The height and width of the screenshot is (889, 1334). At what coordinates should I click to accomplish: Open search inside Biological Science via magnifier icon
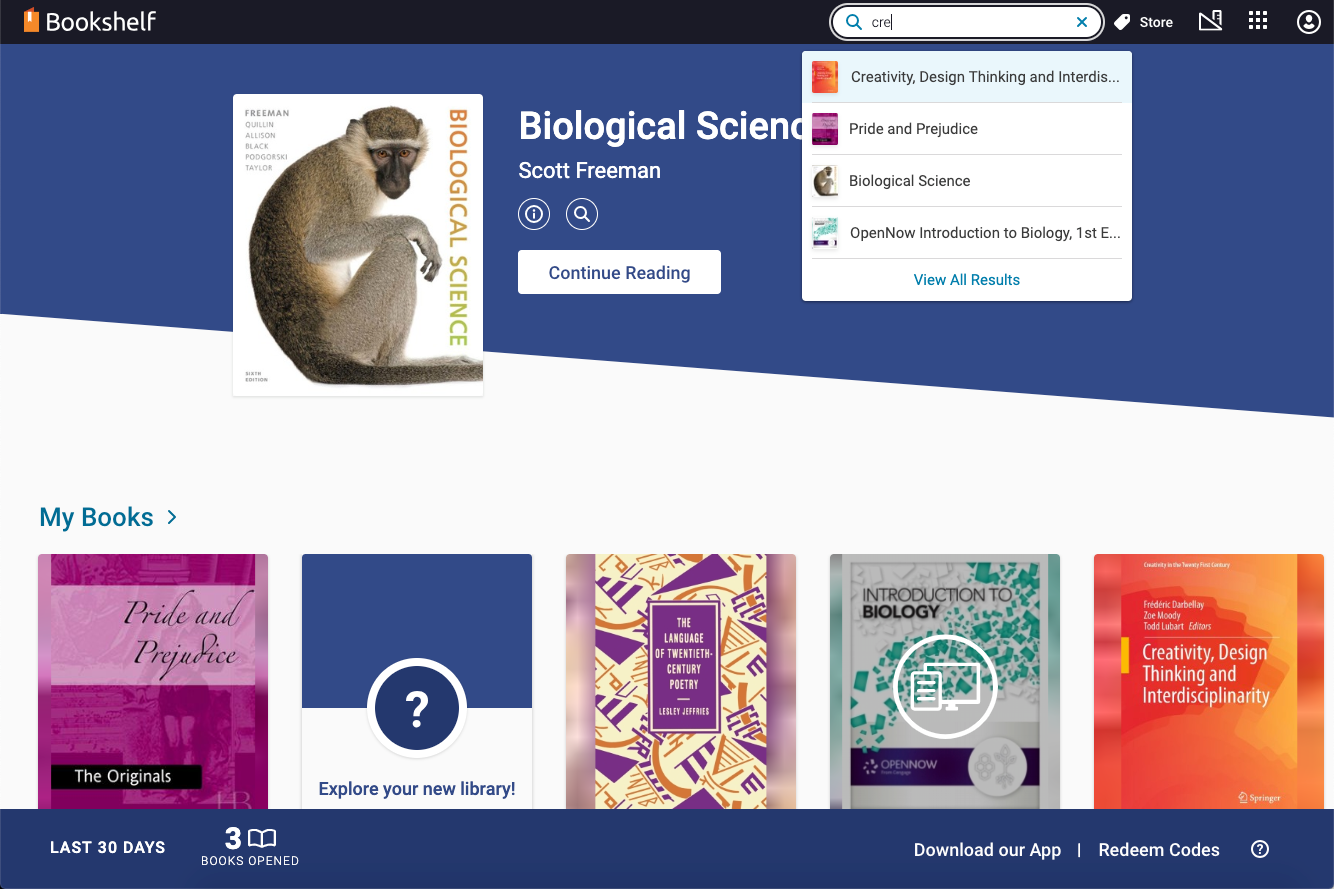582,213
